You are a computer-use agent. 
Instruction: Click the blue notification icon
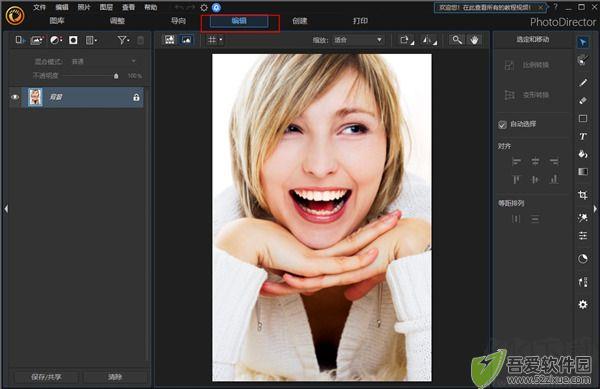pos(216,7)
